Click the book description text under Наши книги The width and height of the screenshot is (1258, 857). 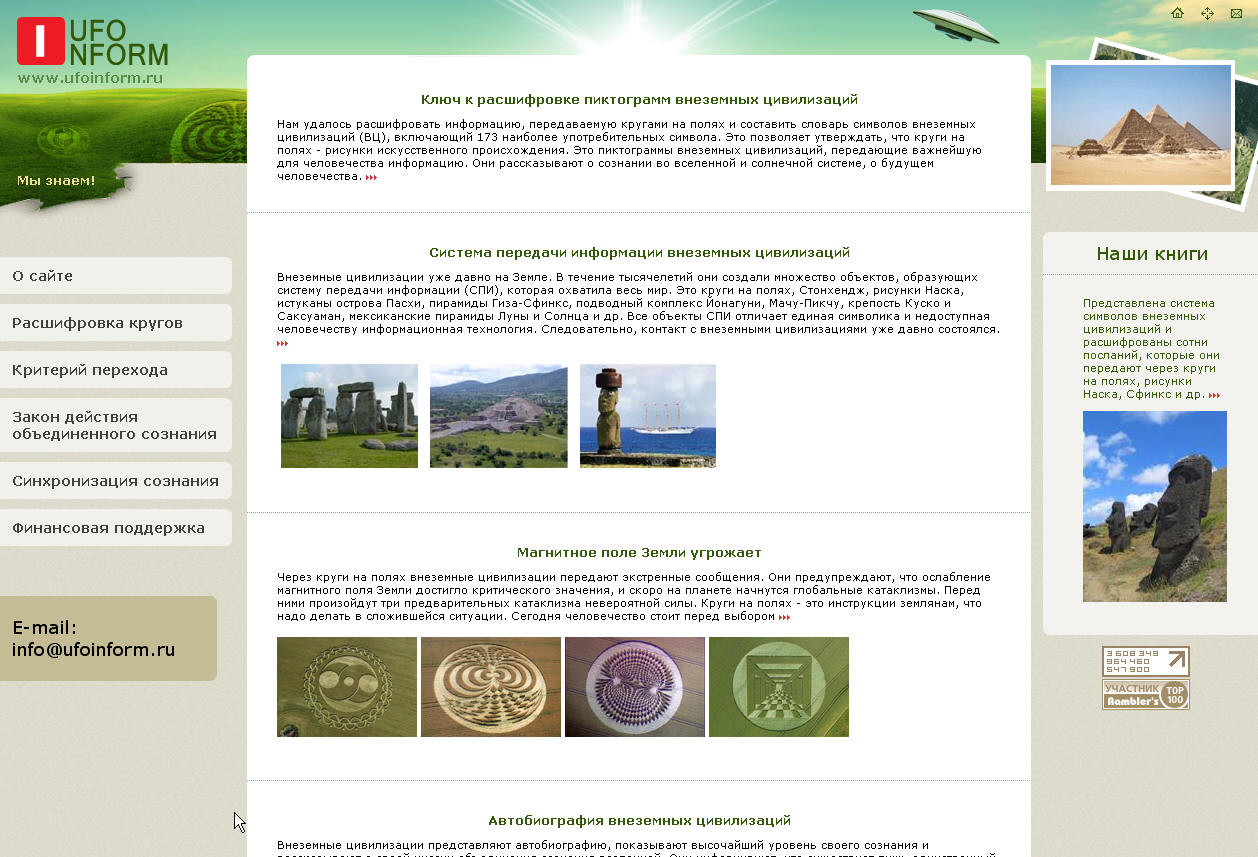(1150, 348)
